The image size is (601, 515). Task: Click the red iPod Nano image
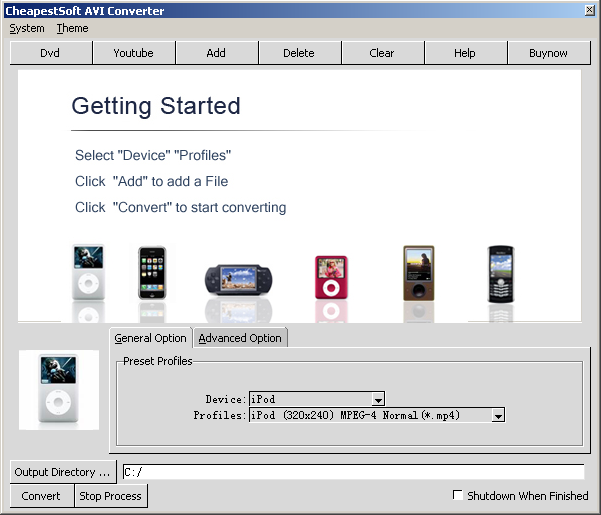(331, 277)
